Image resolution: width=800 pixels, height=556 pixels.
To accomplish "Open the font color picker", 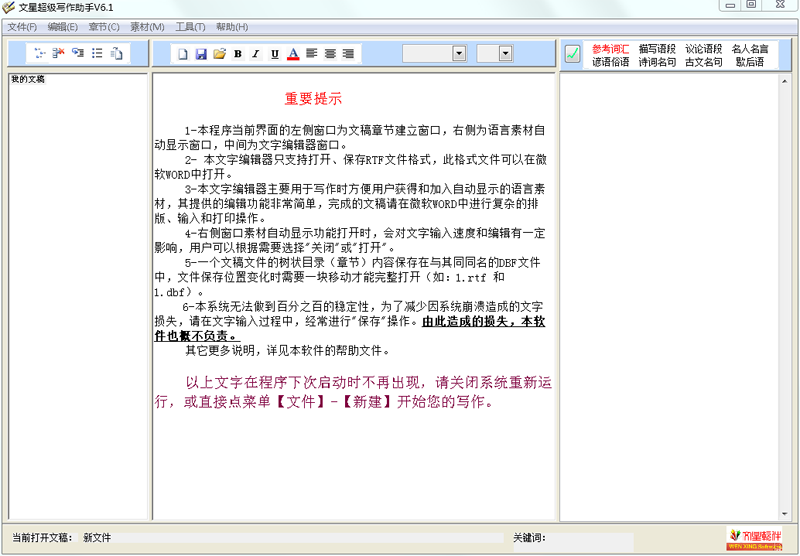I will [293, 54].
